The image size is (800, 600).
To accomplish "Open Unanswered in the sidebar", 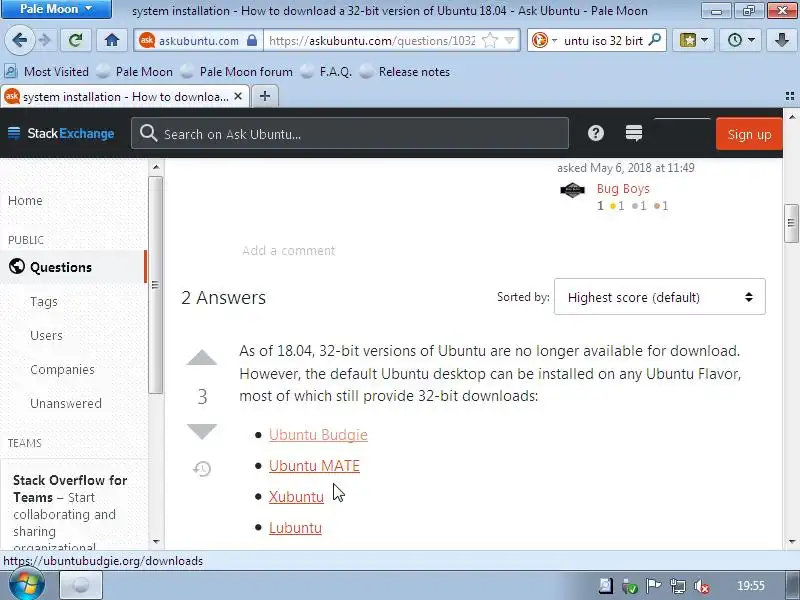I will pyautogui.click(x=66, y=403).
